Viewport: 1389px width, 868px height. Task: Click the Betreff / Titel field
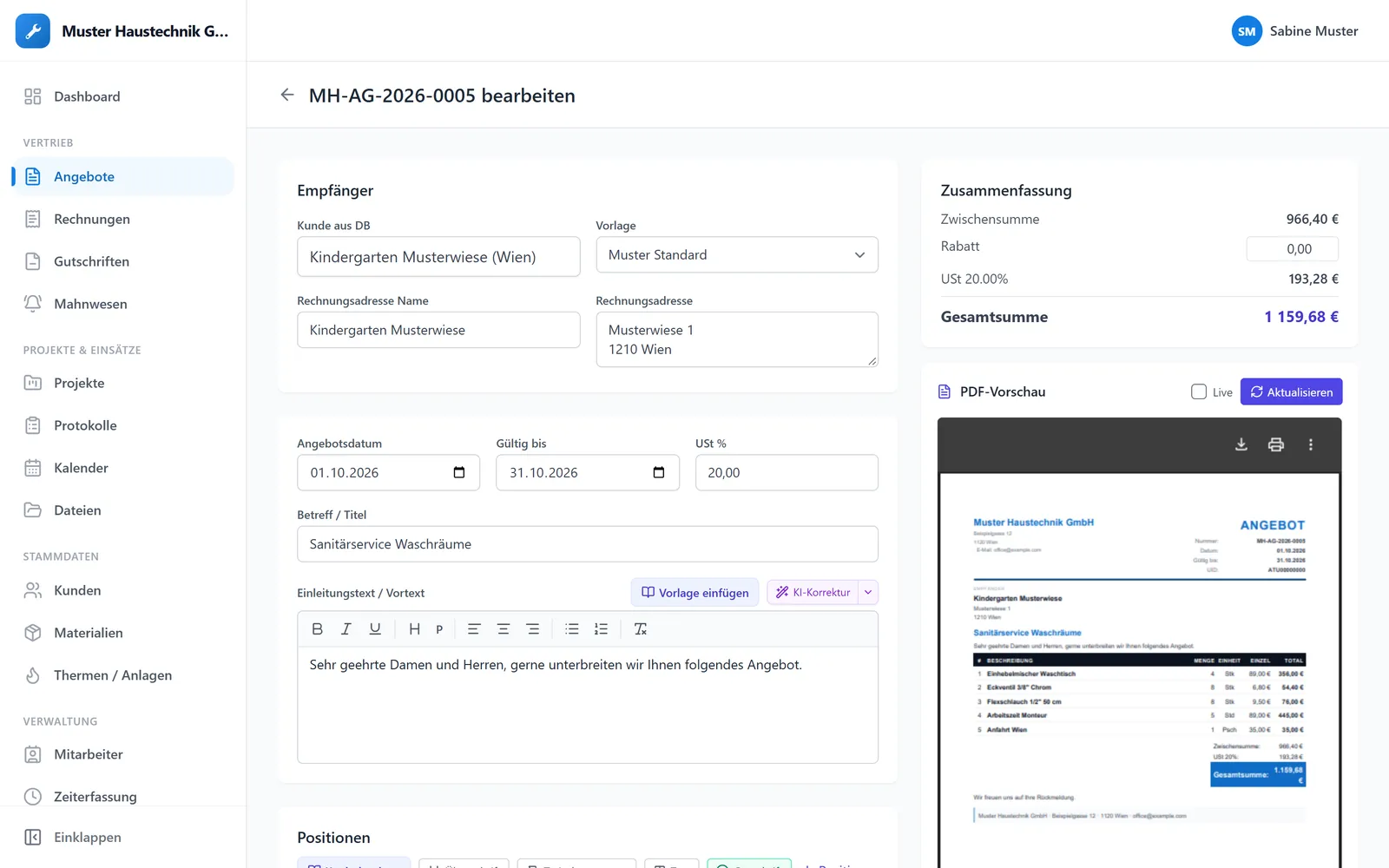pyautogui.click(x=588, y=544)
